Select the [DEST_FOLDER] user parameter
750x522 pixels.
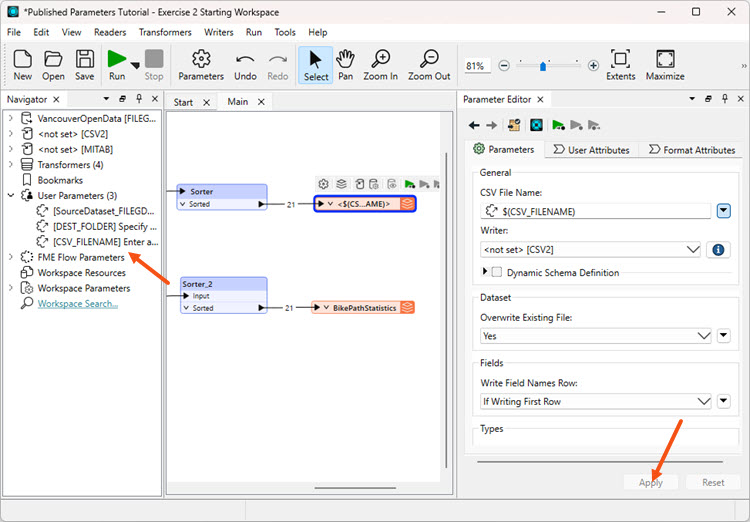coord(97,226)
